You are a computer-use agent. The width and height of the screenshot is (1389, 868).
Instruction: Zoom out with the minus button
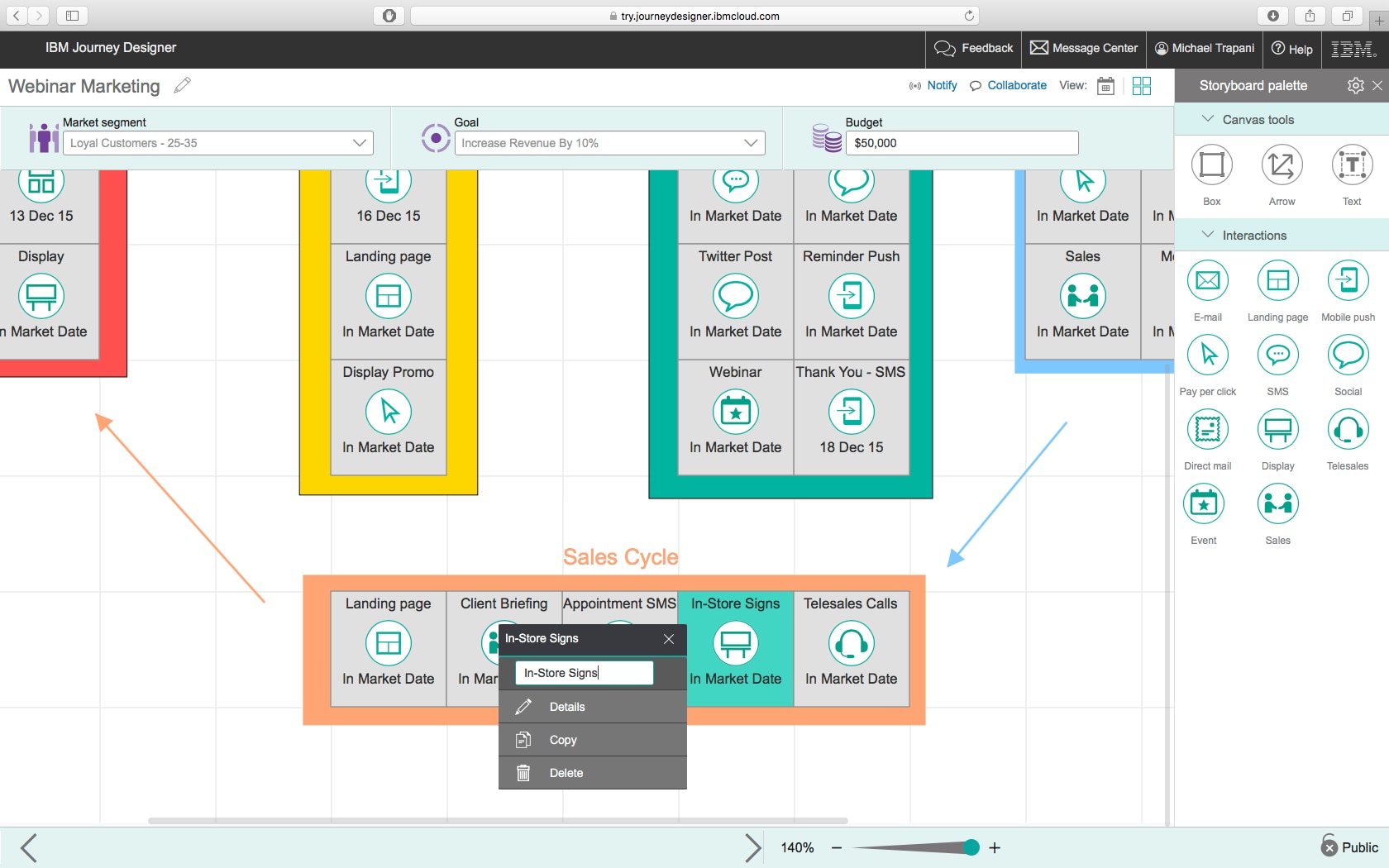pos(837,847)
